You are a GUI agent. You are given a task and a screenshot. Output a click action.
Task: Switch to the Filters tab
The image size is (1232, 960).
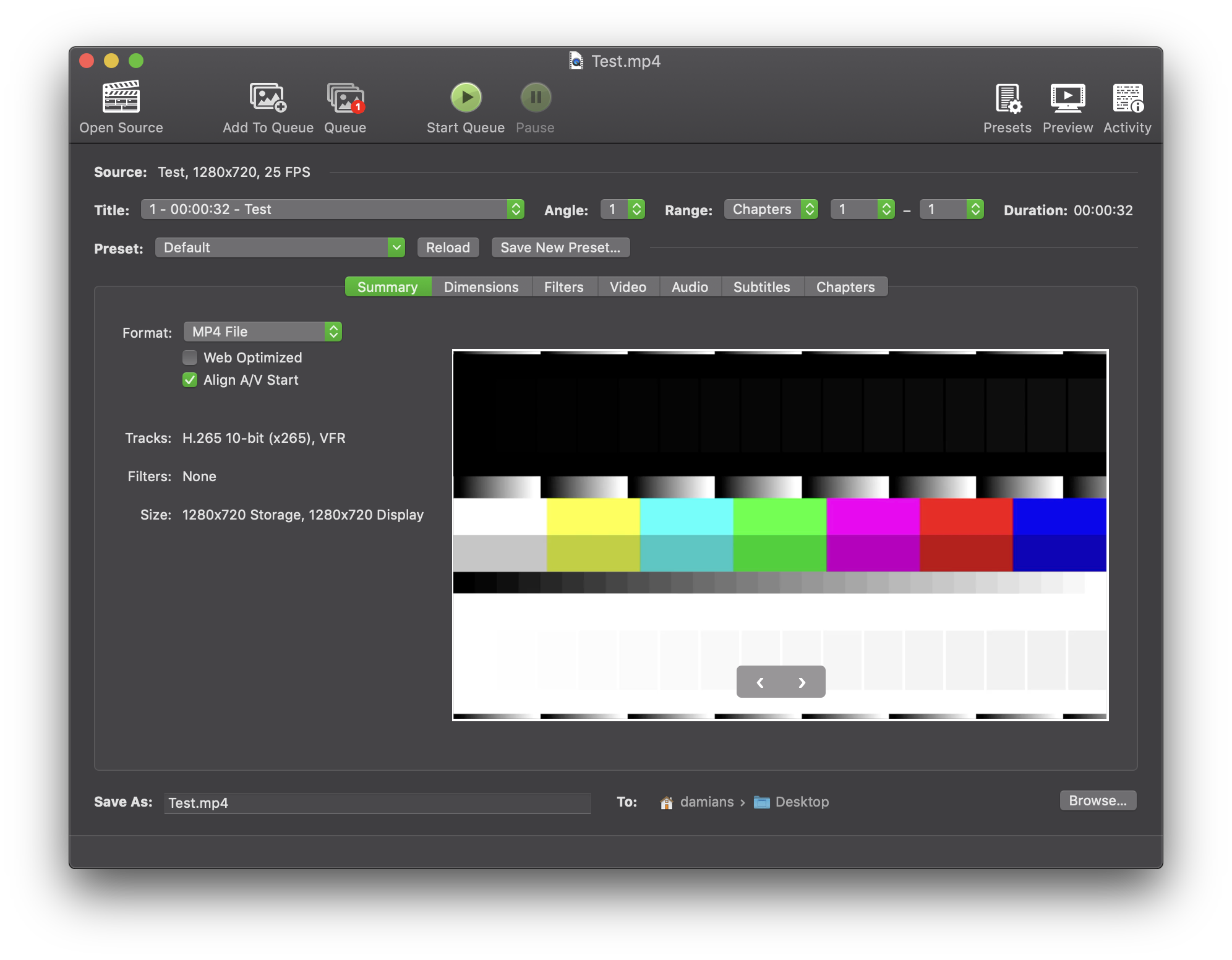coord(564,287)
